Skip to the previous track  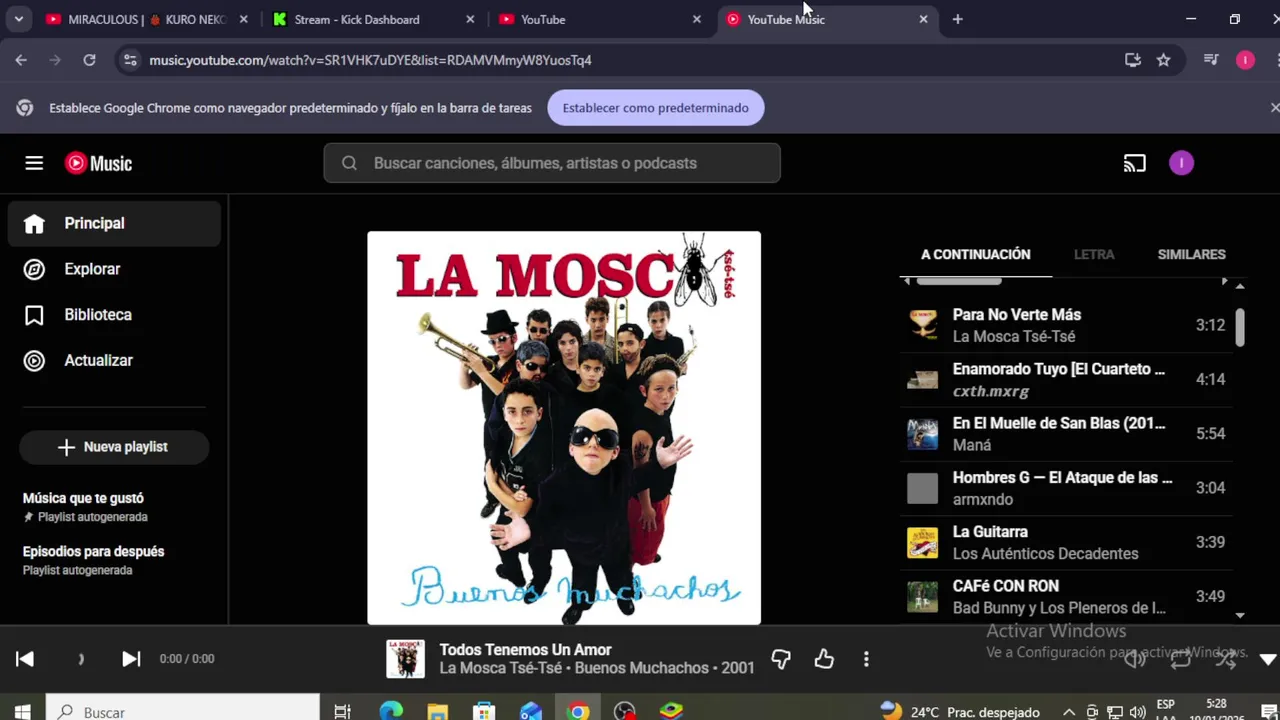point(25,658)
